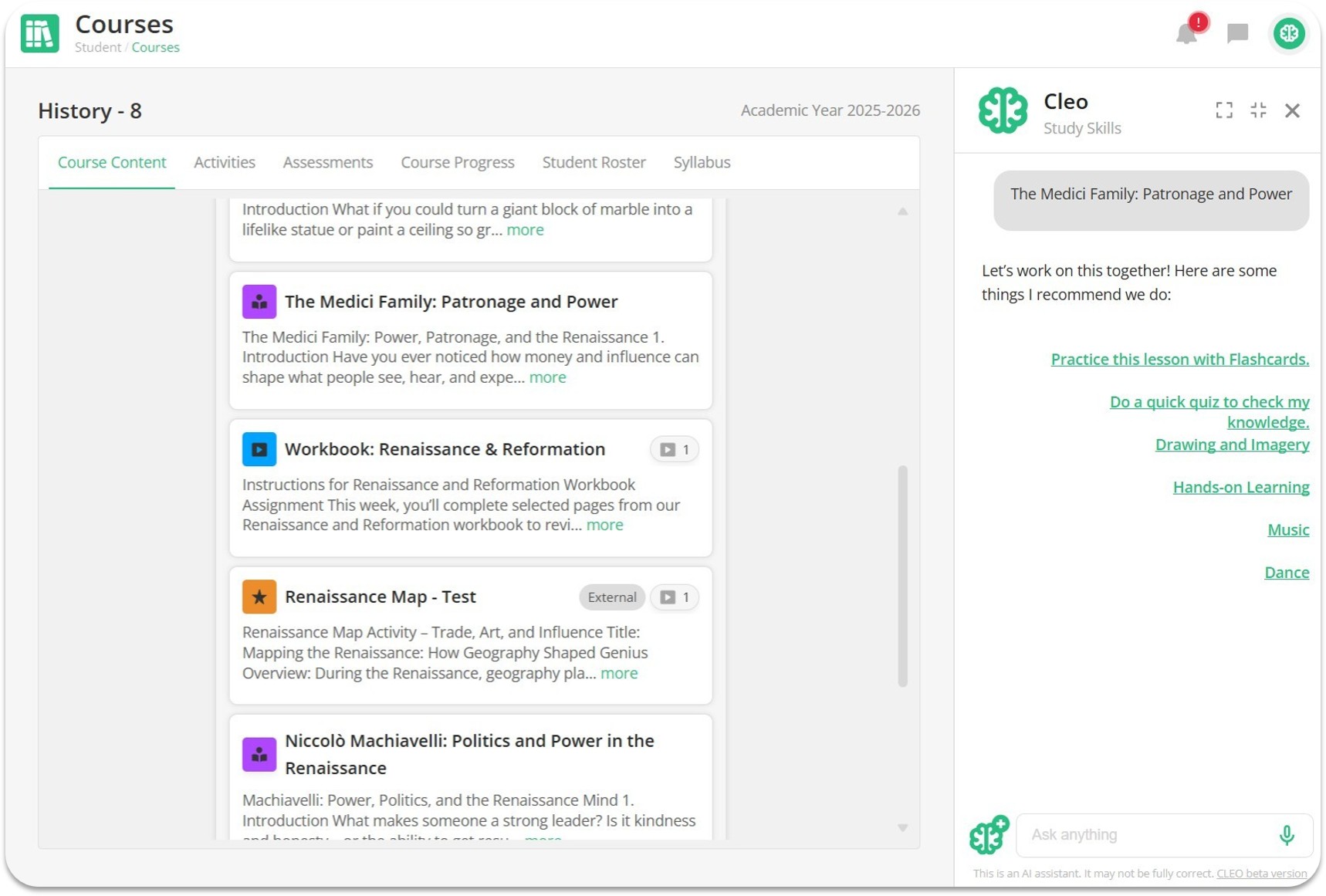This screenshot has height=896, width=1326.
Task: Click the History - 8 course heading
Action: [90, 111]
